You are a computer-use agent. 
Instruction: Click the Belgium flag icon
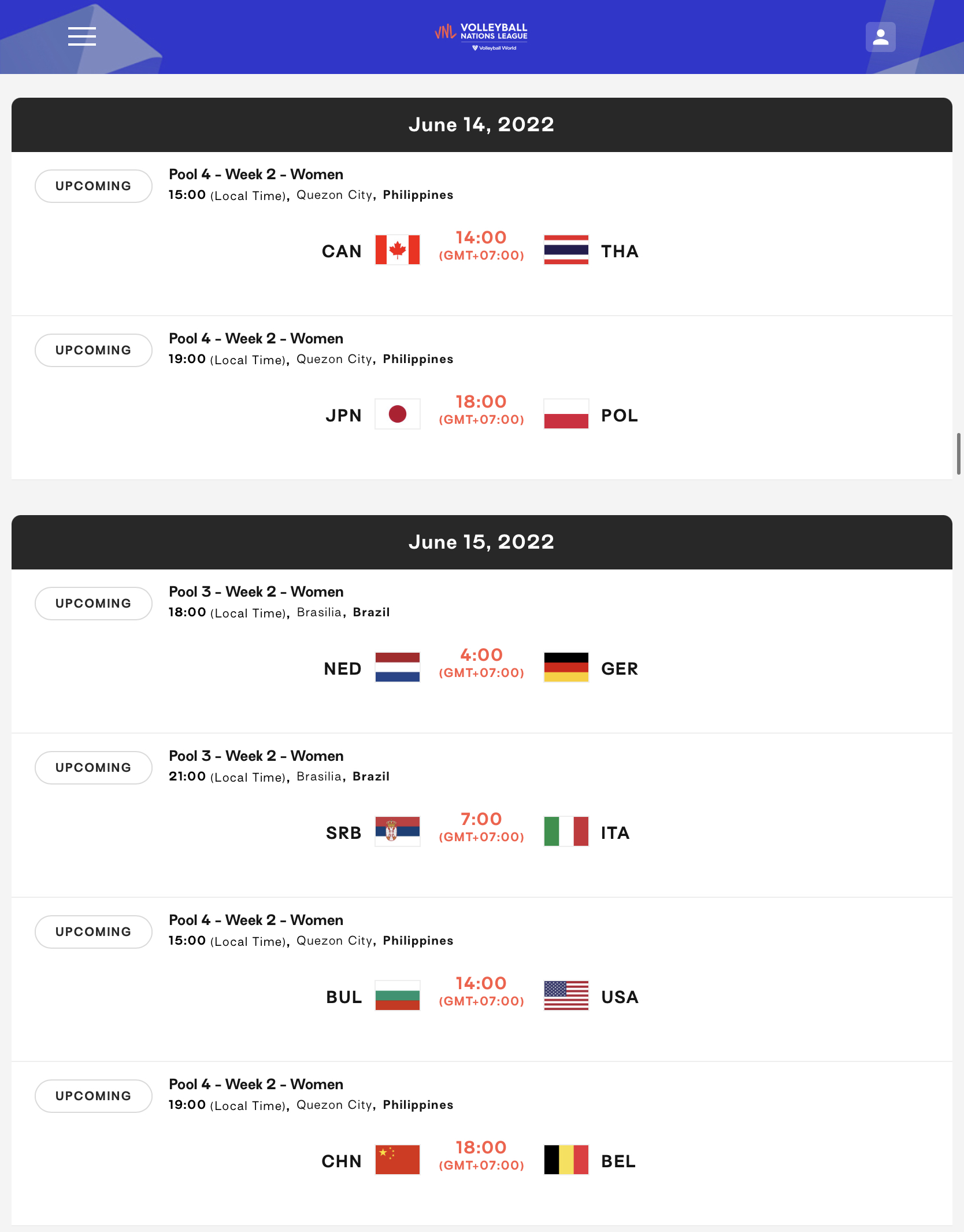coord(566,1160)
